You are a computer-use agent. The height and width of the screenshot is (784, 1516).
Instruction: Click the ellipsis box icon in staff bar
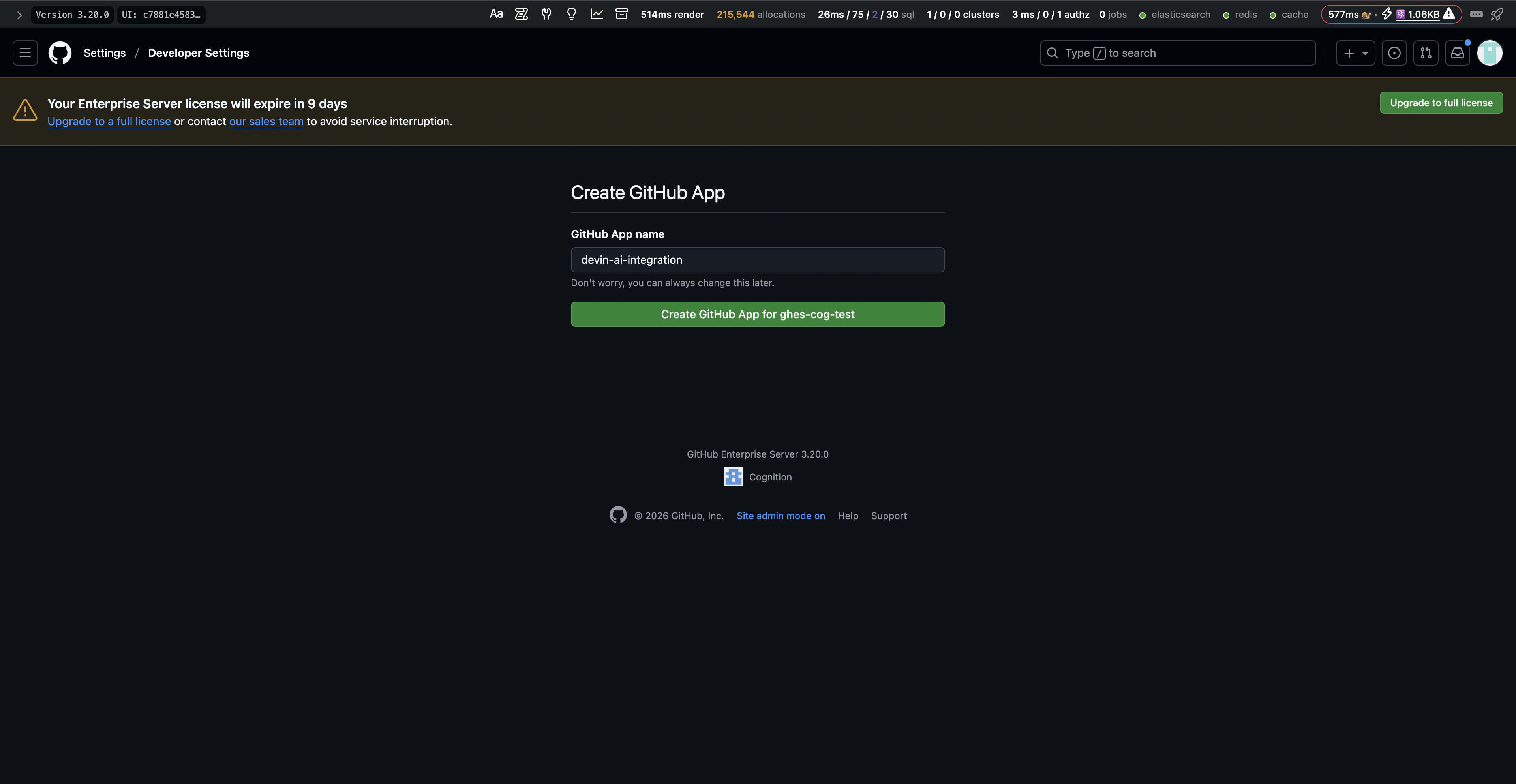(1476, 14)
